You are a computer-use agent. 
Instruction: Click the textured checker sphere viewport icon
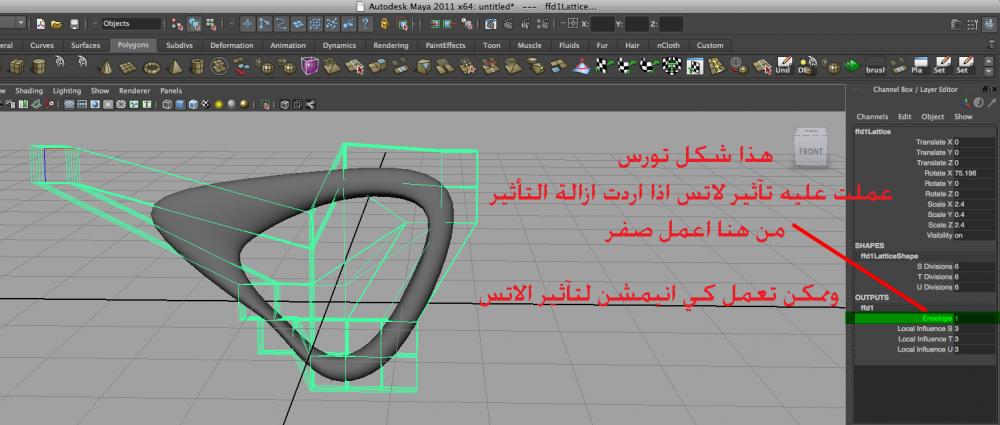pyautogui.click(x=205, y=105)
